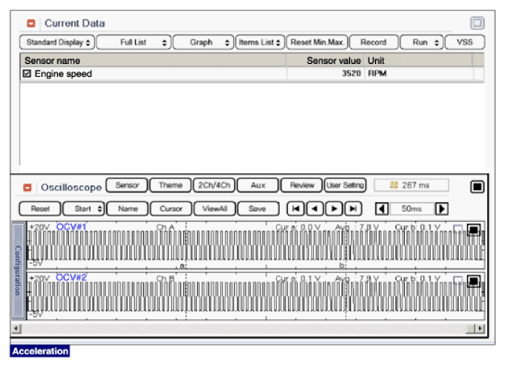Viewport: 505px width, 367px height.
Task: Open the Start dropdown in Oscilloscope
Action: [x=84, y=209]
